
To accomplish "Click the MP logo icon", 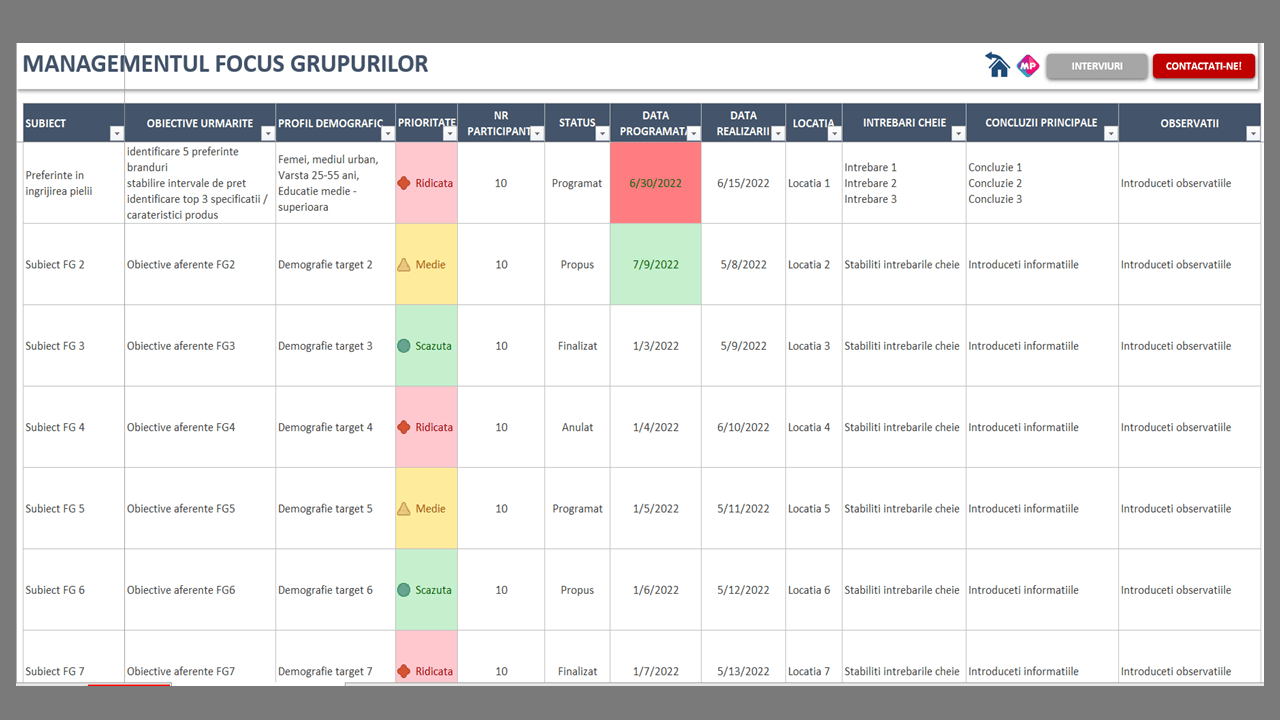I will (x=1028, y=66).
